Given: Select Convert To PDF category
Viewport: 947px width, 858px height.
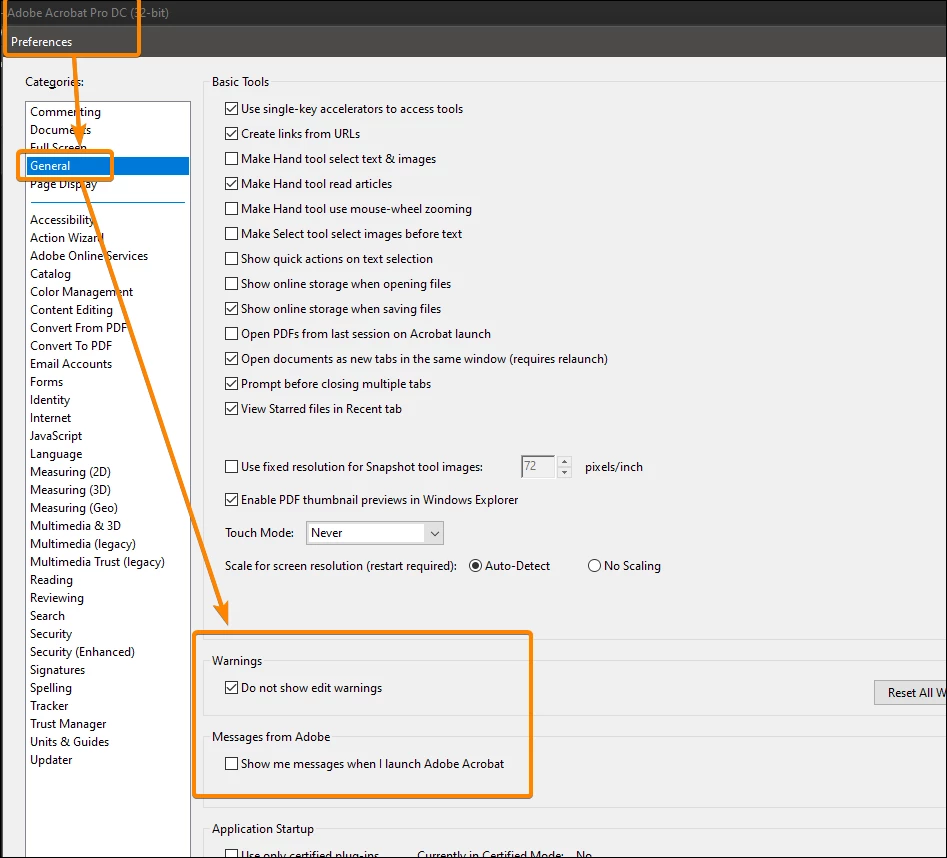Looking at the screenshot, I should pos(71,346).
